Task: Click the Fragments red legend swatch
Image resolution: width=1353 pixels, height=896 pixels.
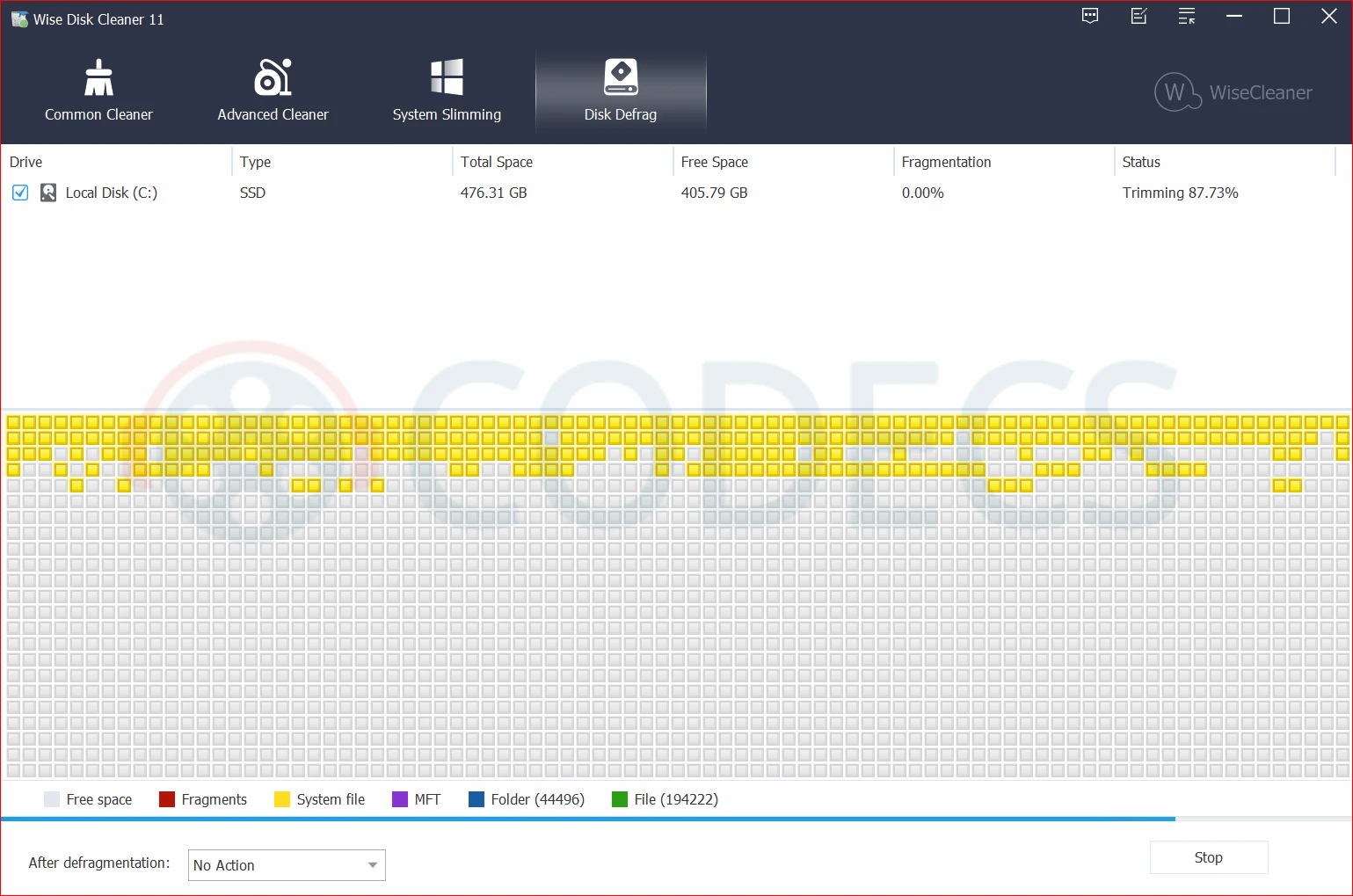Action: click(167, 799)
